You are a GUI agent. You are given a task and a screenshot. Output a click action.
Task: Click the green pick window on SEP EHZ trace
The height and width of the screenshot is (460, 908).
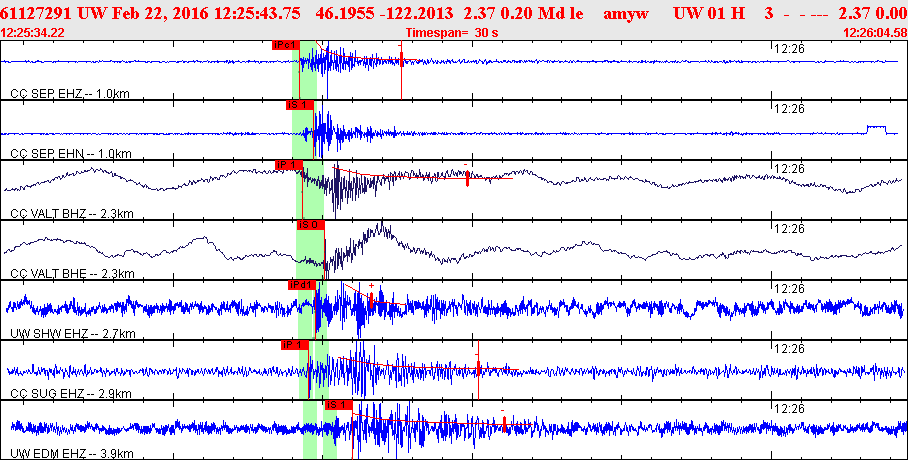304,70
